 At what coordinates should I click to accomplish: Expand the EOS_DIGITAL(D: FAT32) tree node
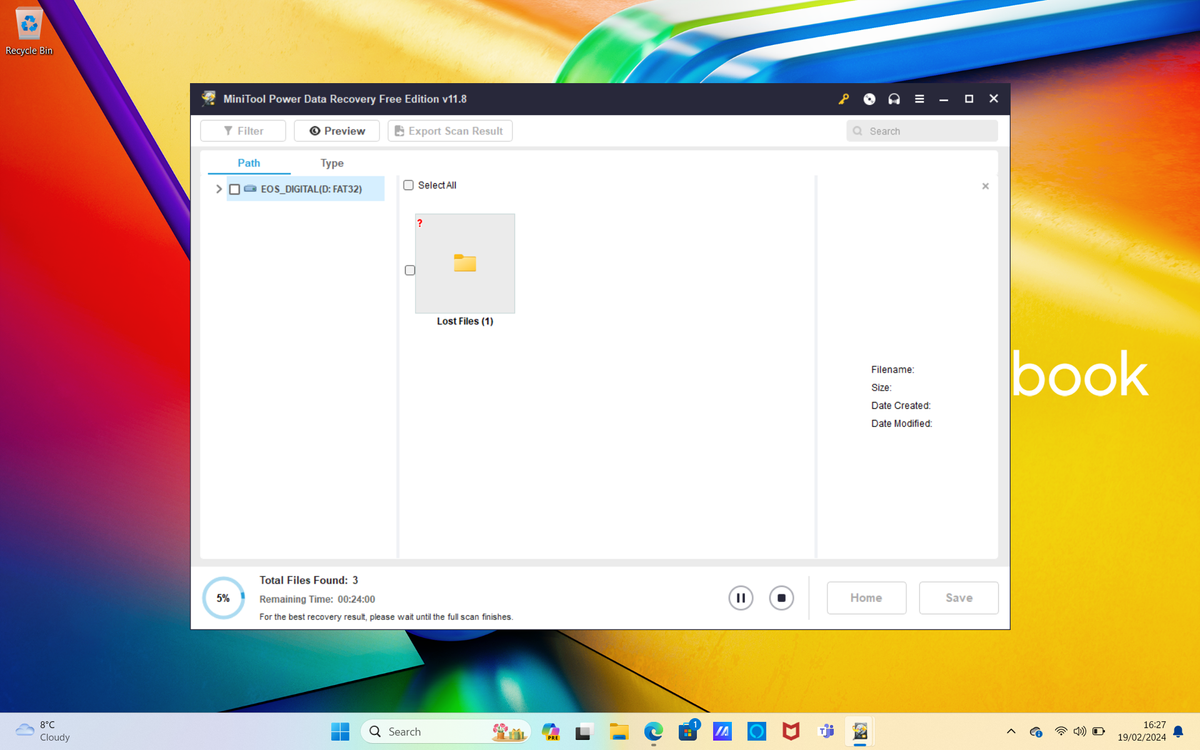(x=218, y=188)
